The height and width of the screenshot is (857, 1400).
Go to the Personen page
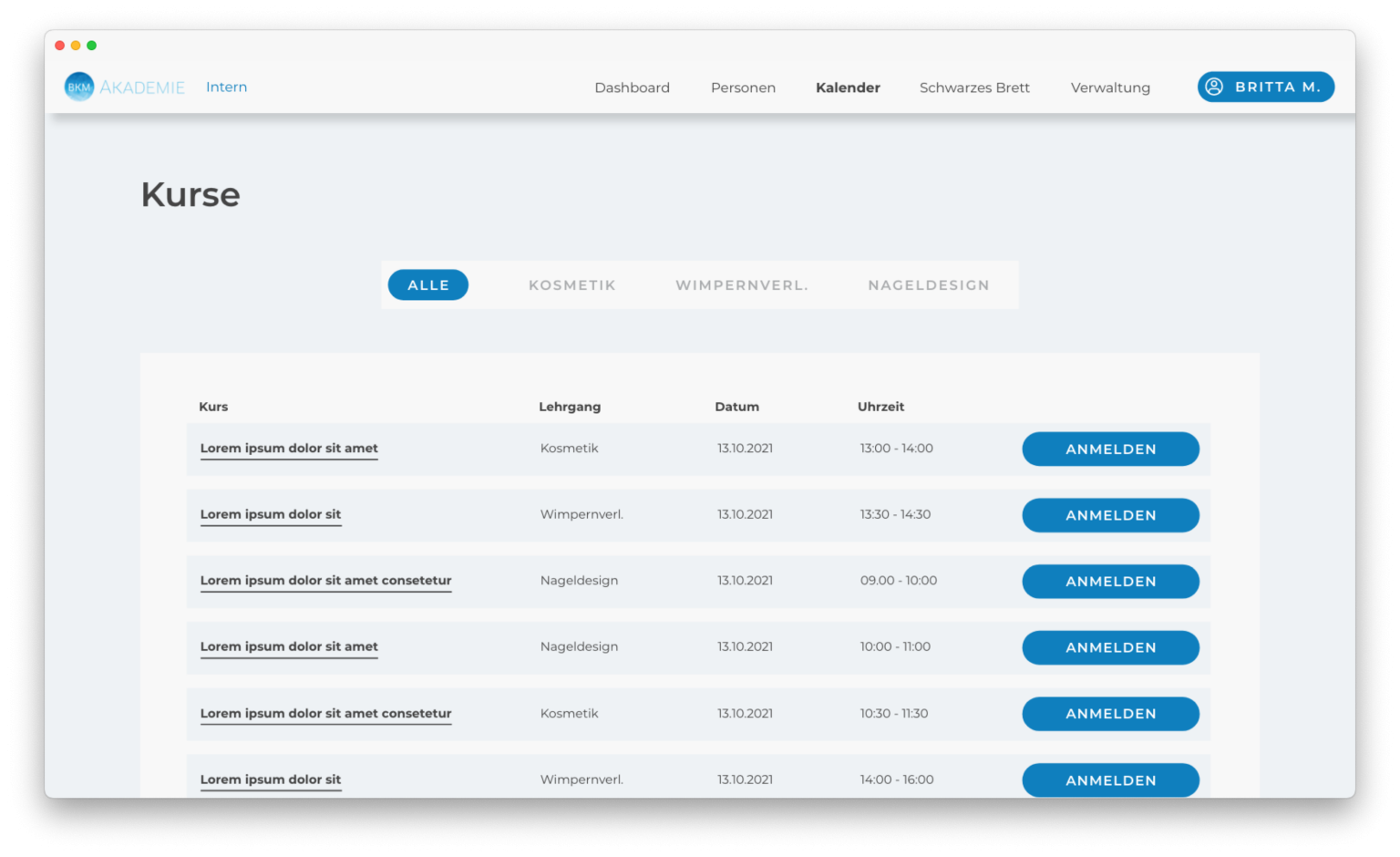743,88
